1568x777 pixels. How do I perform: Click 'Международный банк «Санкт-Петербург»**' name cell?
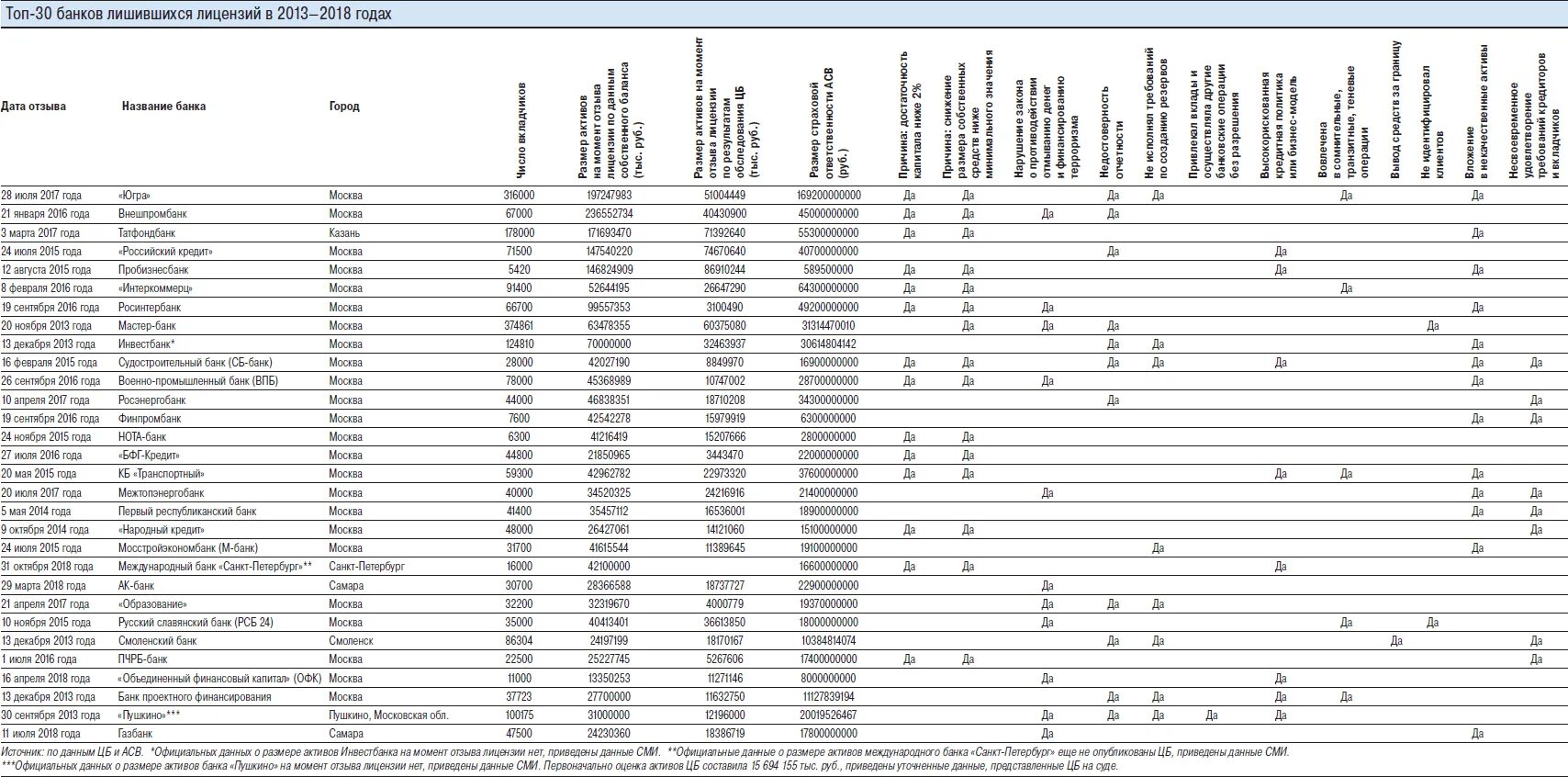tap(217, 567)
